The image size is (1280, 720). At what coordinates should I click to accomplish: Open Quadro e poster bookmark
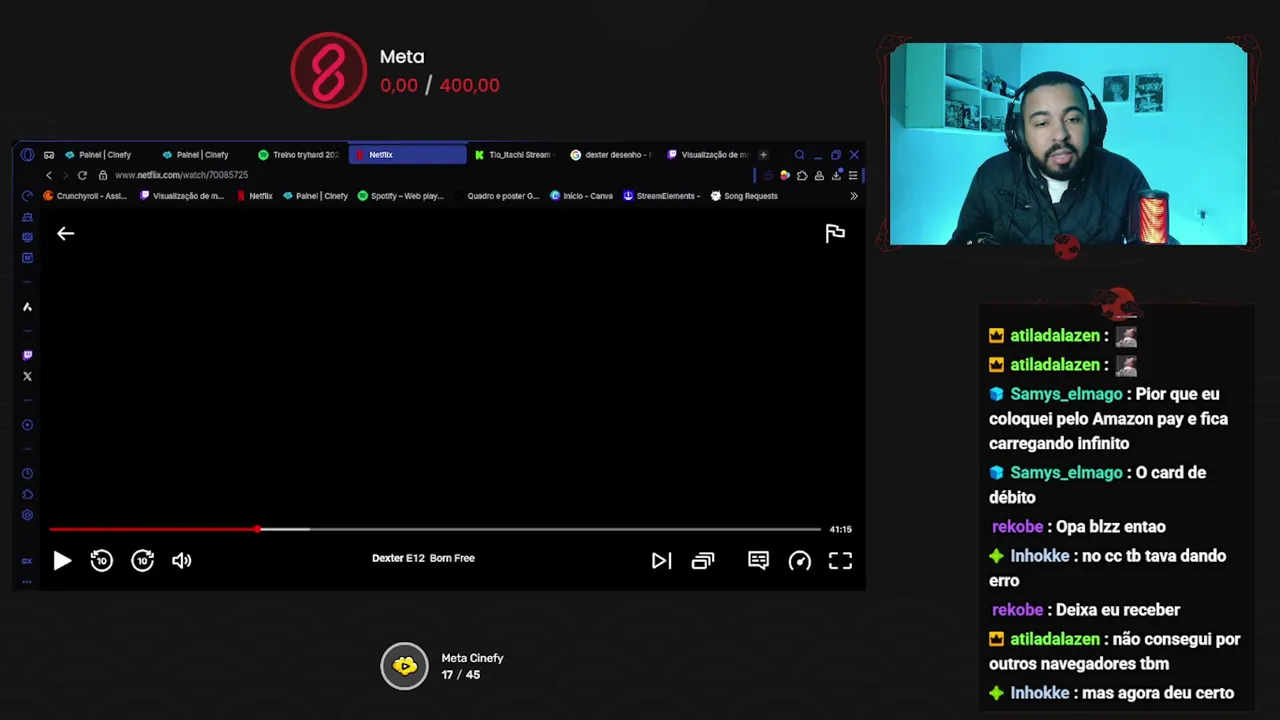pos(497,196)
